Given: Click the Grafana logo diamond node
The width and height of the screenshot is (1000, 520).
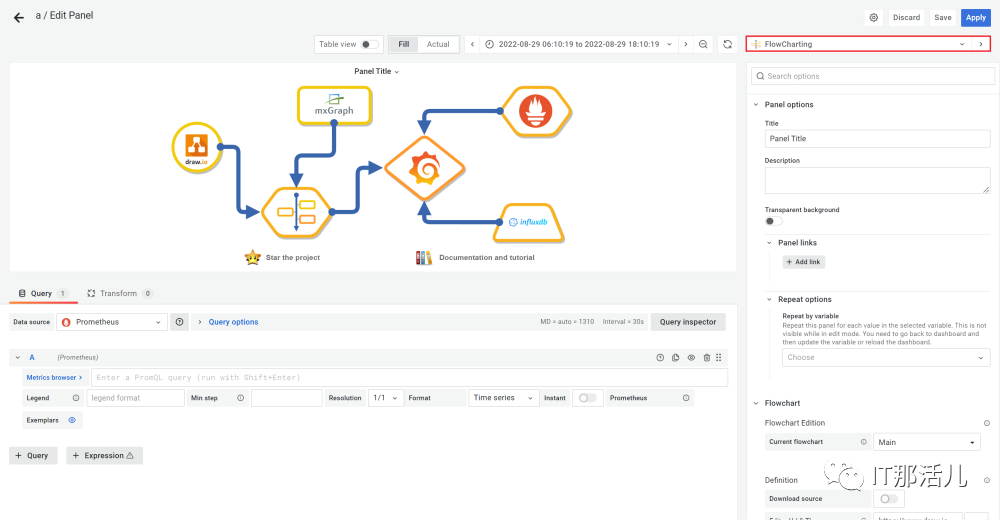Looking at the screenshot, I should click(x=425, y=169).
